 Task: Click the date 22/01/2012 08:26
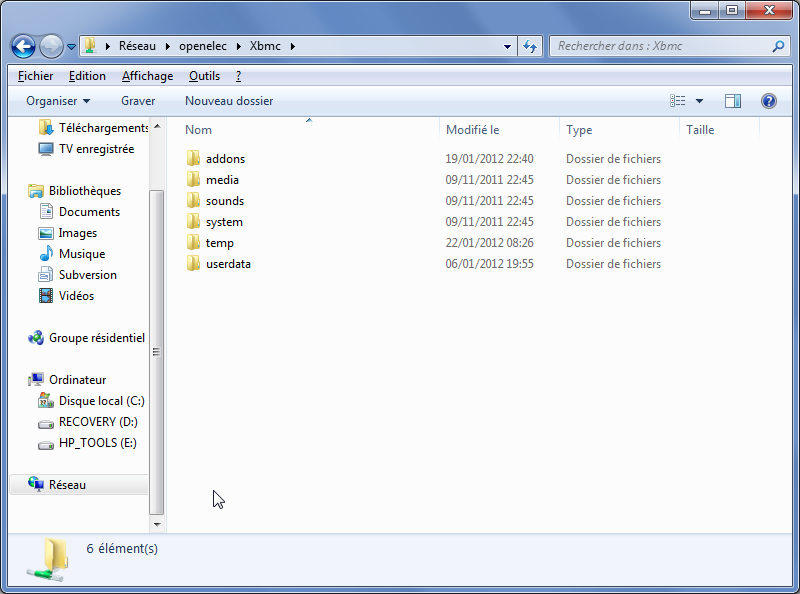pos(489,242)
